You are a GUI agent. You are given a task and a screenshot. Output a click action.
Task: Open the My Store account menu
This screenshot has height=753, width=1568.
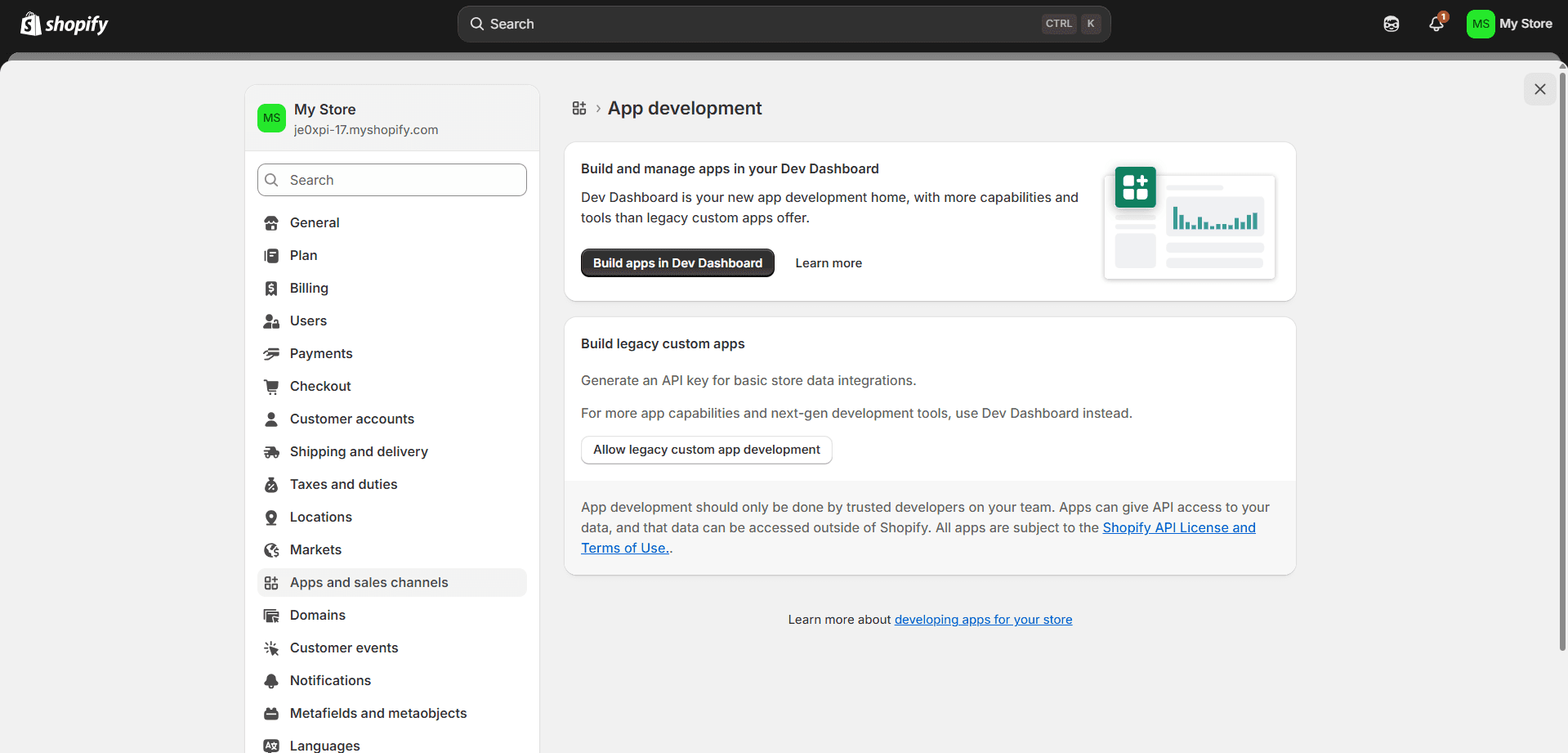click(x=1510, y=24)
